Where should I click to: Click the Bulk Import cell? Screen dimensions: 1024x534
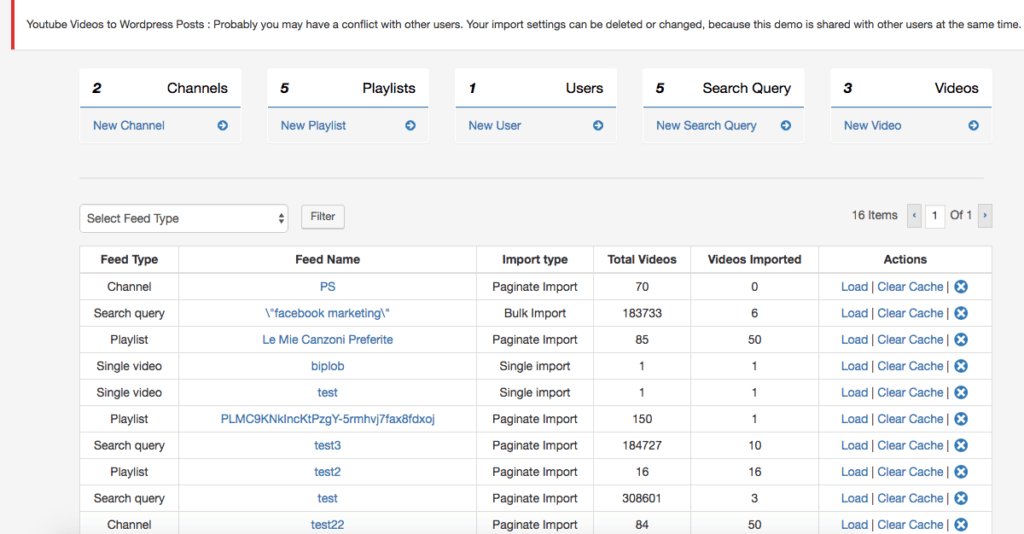(535, 313)
